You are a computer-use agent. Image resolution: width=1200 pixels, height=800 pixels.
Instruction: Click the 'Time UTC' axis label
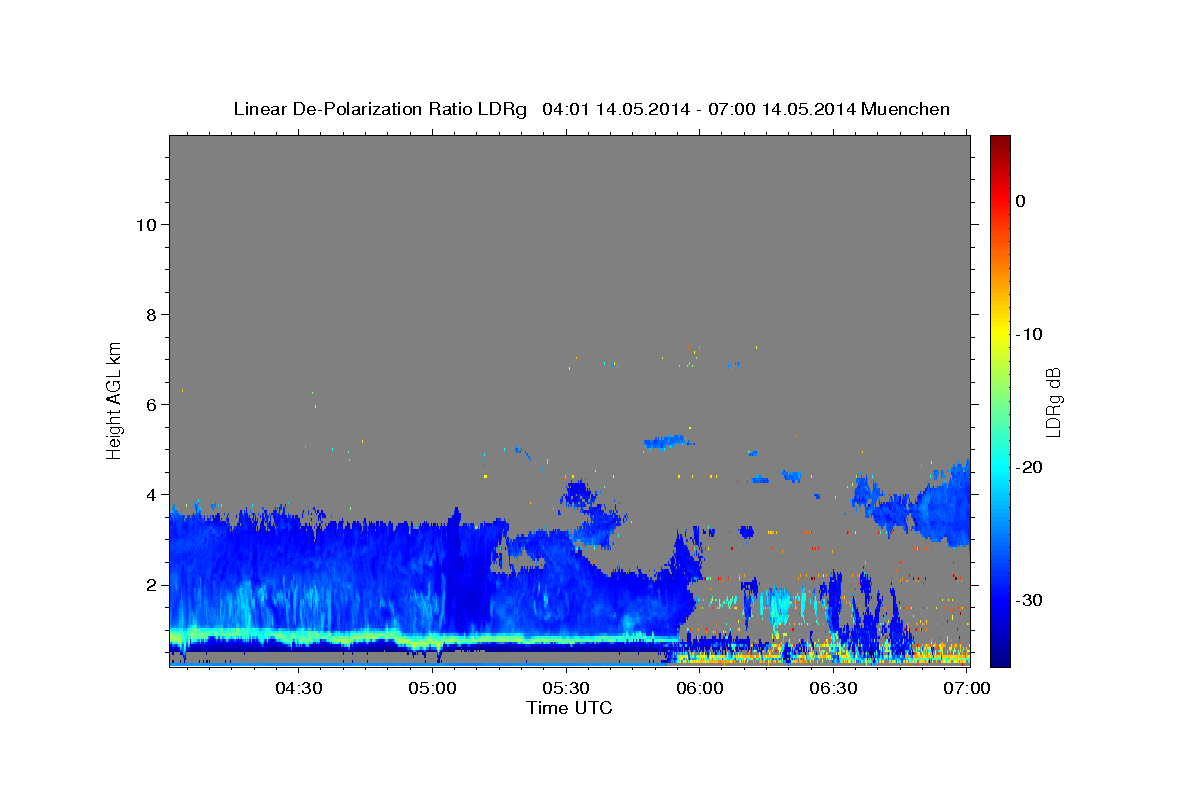pyautogui.click(x=569, y=708)
